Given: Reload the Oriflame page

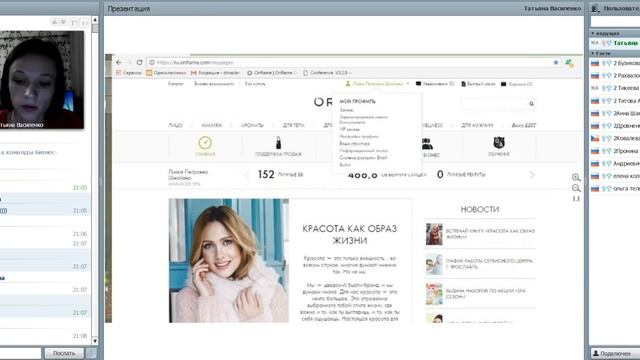Looking at the screenshot, I should click(x=140, y=62).
